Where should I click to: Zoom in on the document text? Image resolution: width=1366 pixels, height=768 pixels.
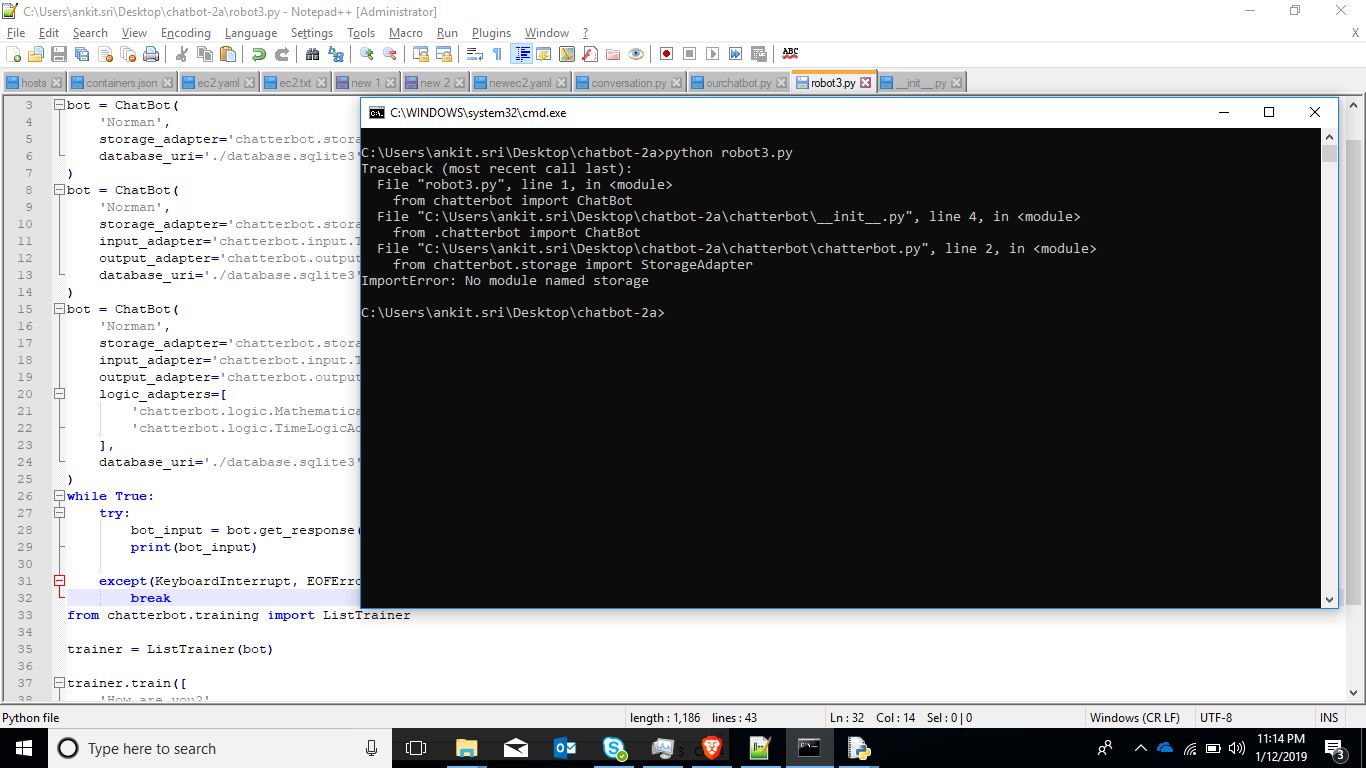365,53
